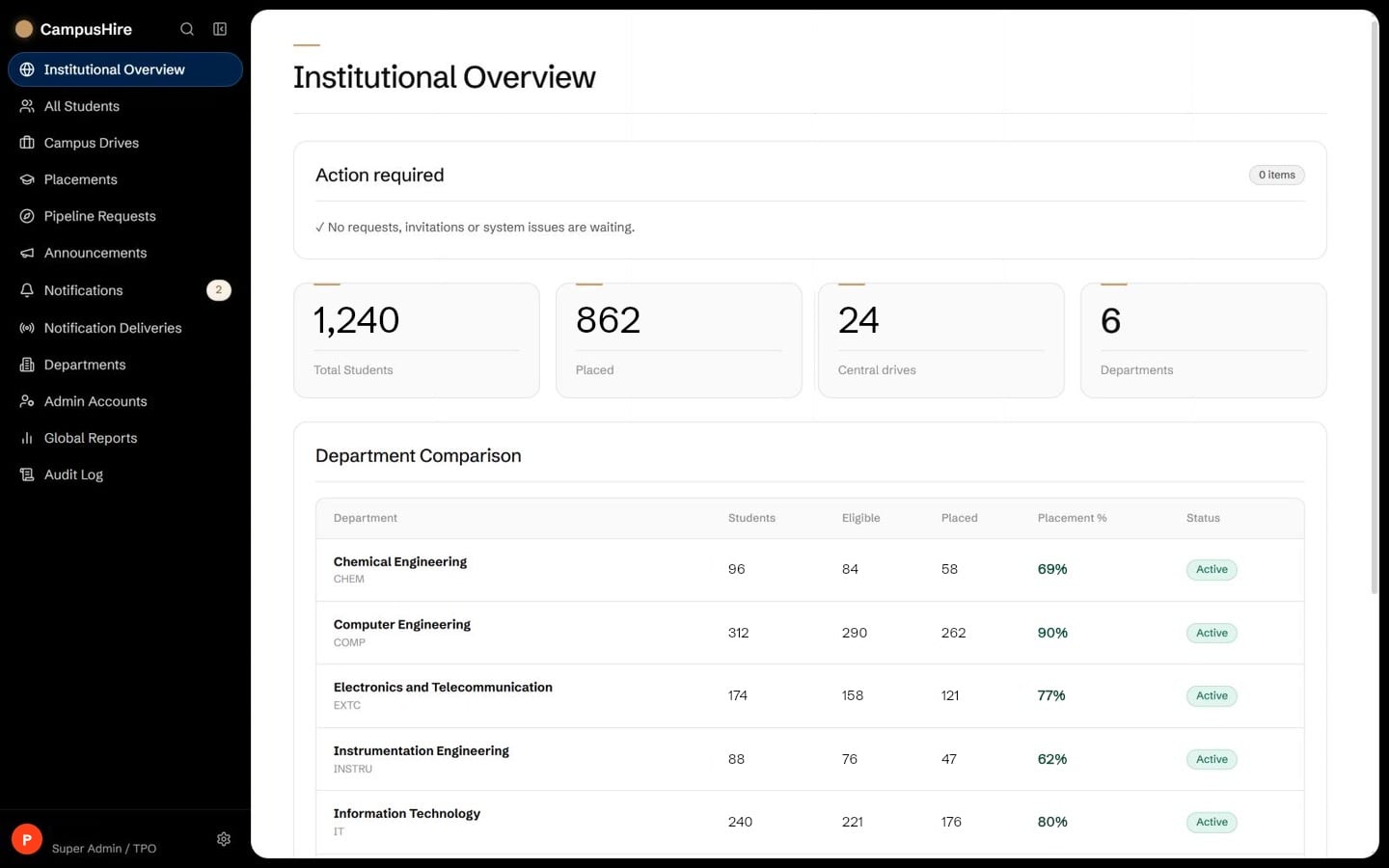Click the bell icon for Notifications

pyautogui.click(x=27, y=290)
